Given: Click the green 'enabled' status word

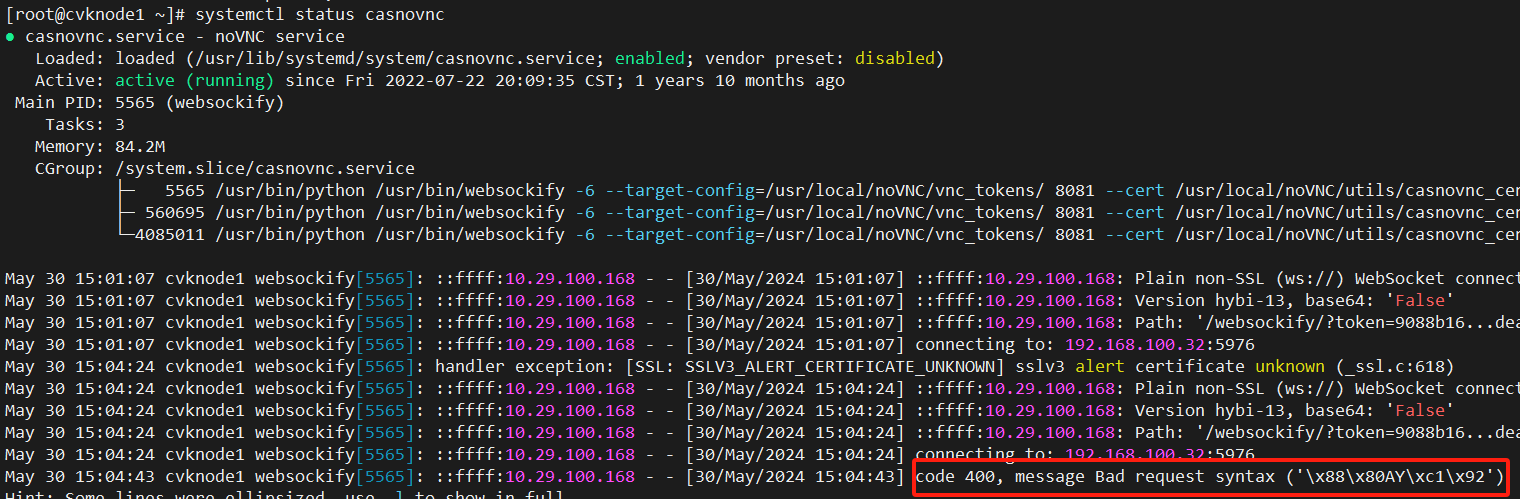Looking at the screenshot, I should point(650,59).
